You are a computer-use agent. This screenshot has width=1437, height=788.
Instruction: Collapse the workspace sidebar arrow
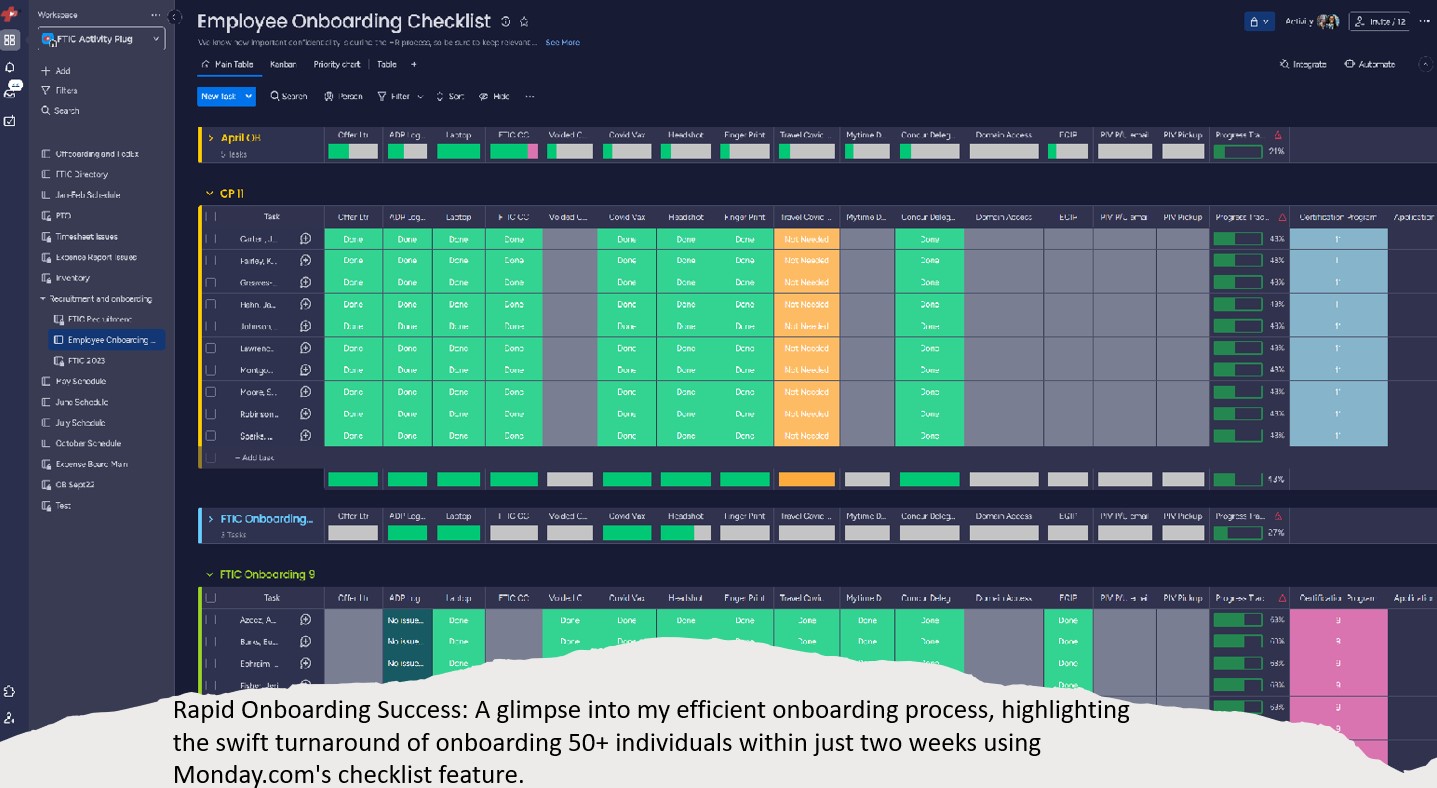pos(175,17)
